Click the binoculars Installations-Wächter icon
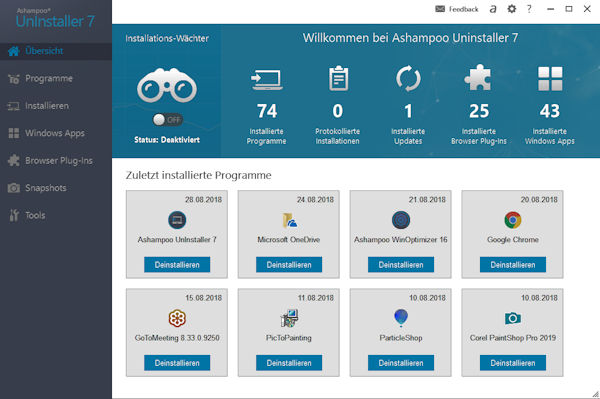Viewport: 600px width, 399px height. pos(167,85)
